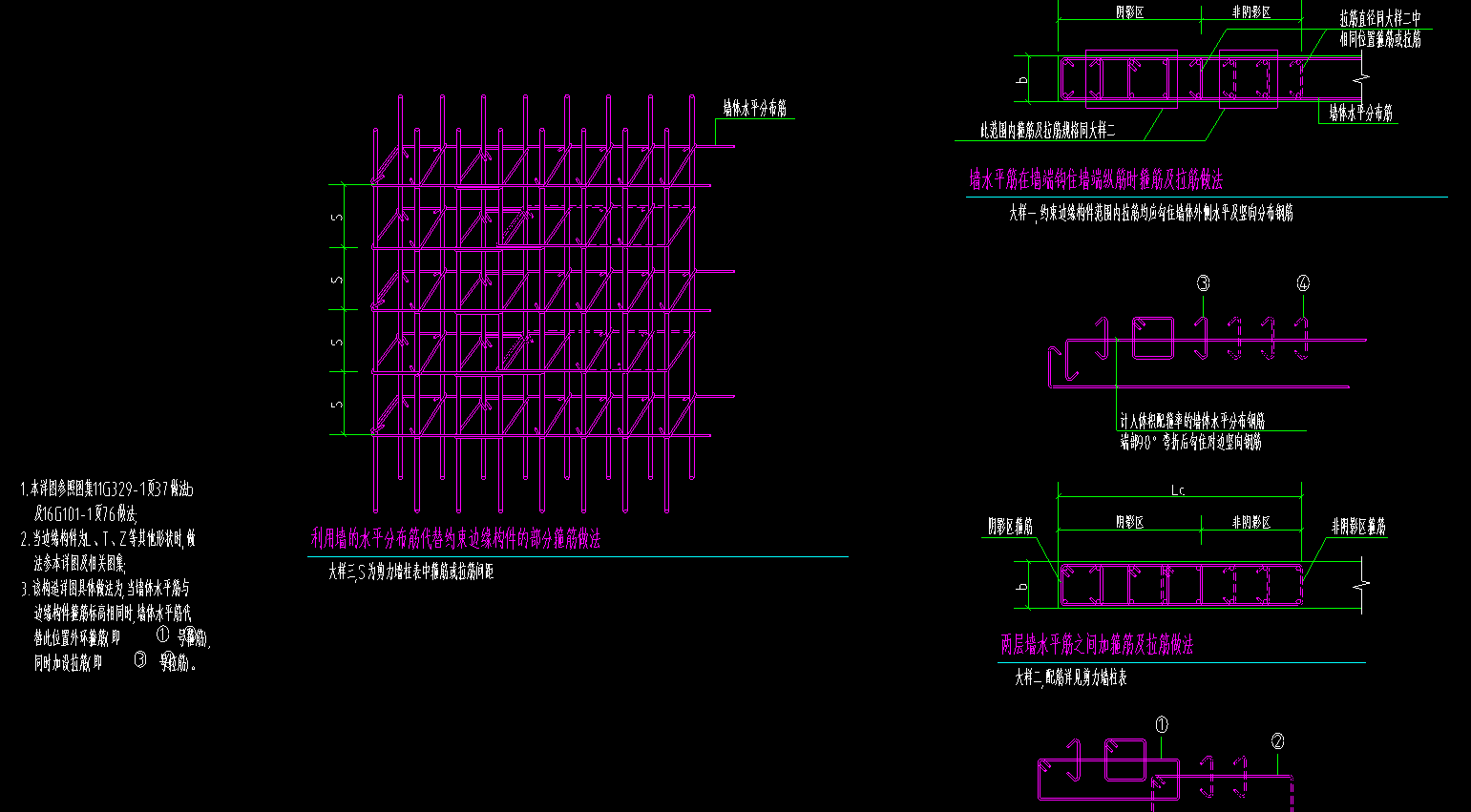Viewport: 1471px width, 812px height.
Task: Click circled ① marker in the left notes
Action: [x=161, y=634]
